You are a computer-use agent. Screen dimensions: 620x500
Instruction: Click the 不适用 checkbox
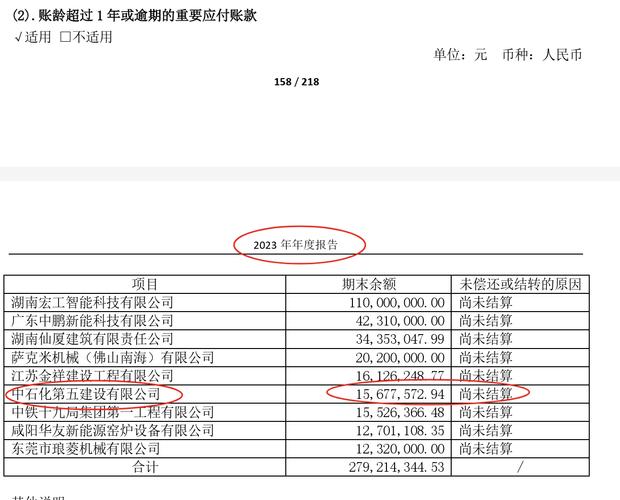(65, 37)
